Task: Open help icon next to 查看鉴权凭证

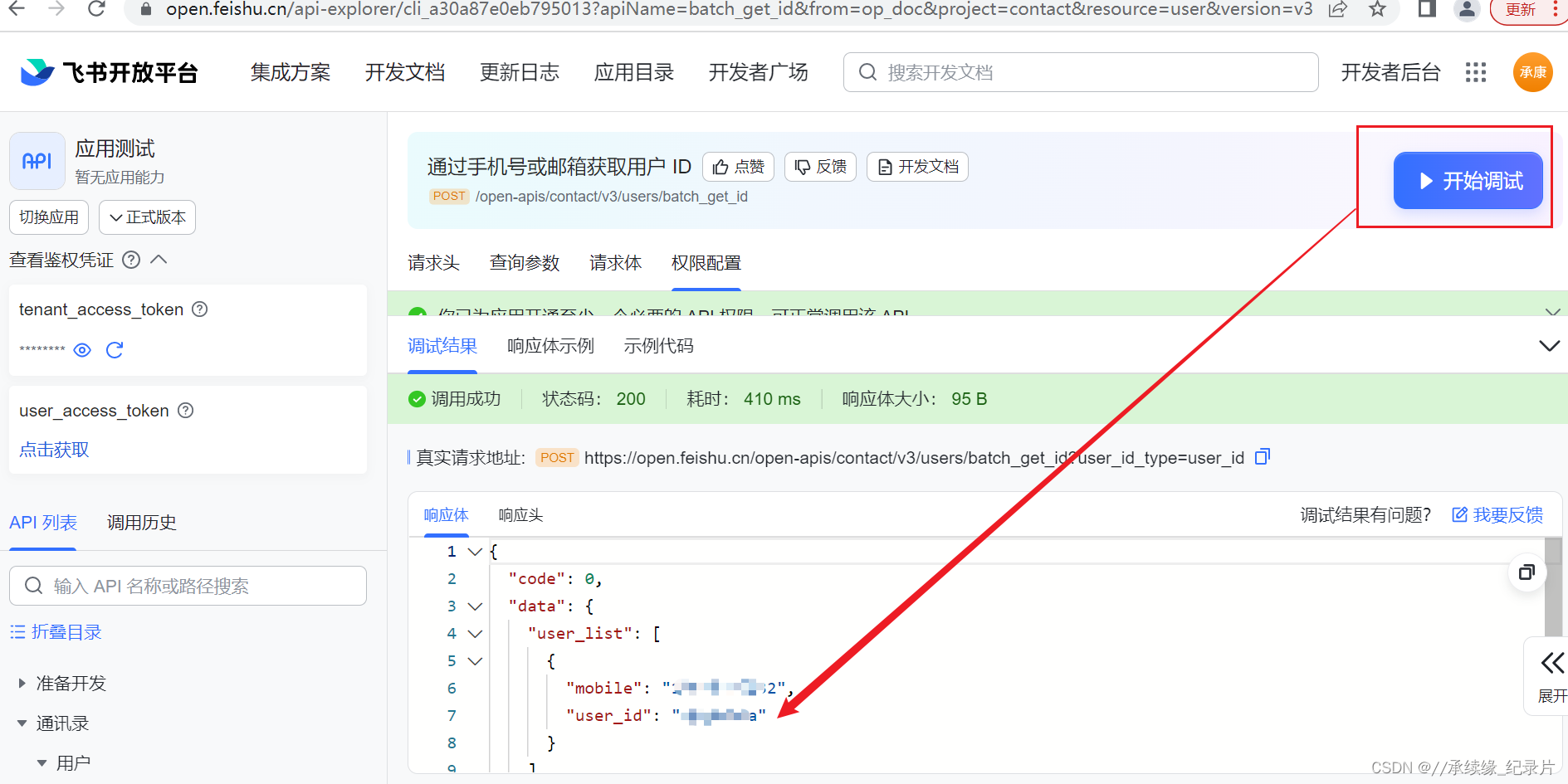Action: 131,260
